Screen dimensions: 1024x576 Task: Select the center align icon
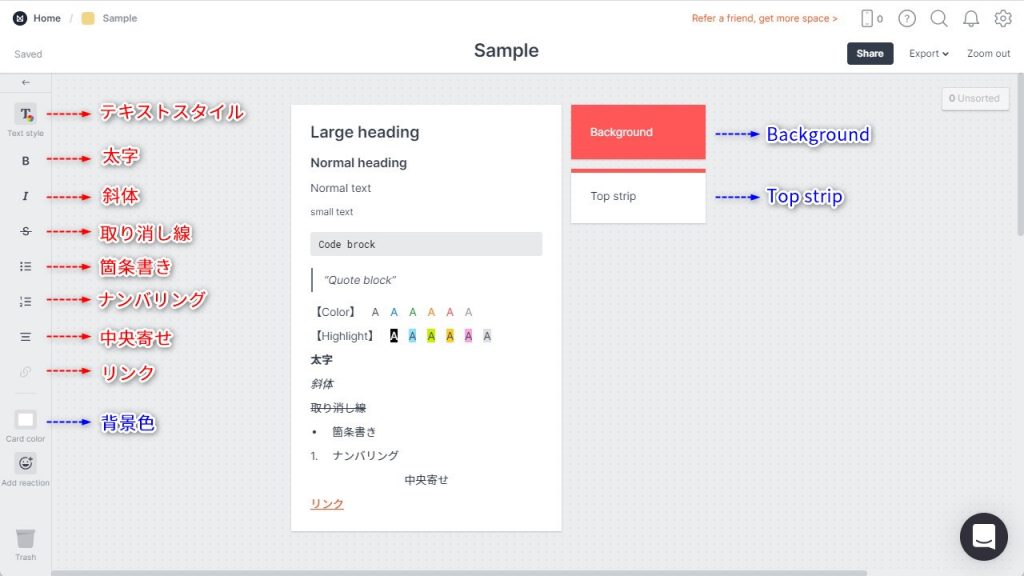(x=25, y=337)
